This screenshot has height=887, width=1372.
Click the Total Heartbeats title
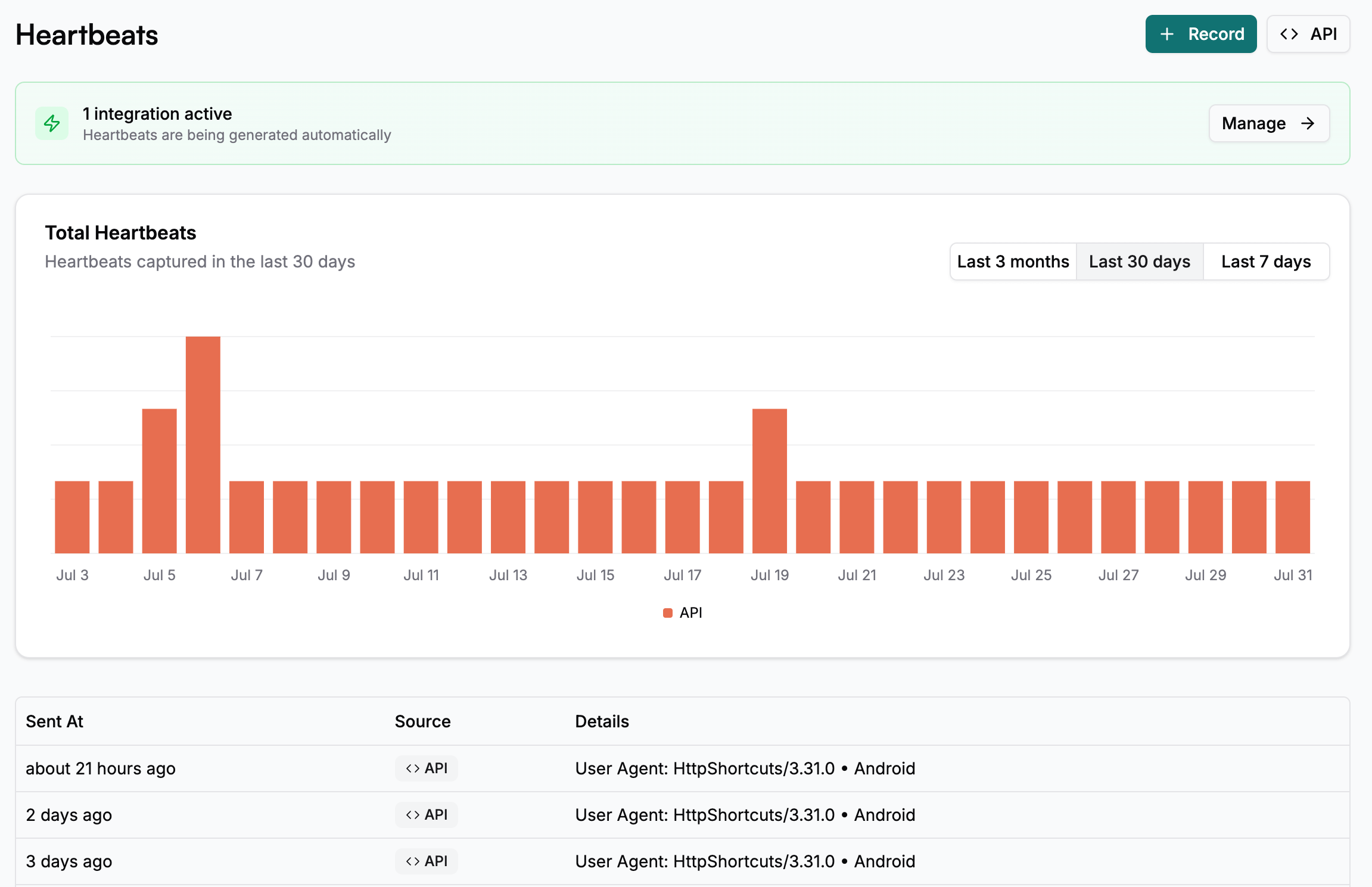click(120, 233)
